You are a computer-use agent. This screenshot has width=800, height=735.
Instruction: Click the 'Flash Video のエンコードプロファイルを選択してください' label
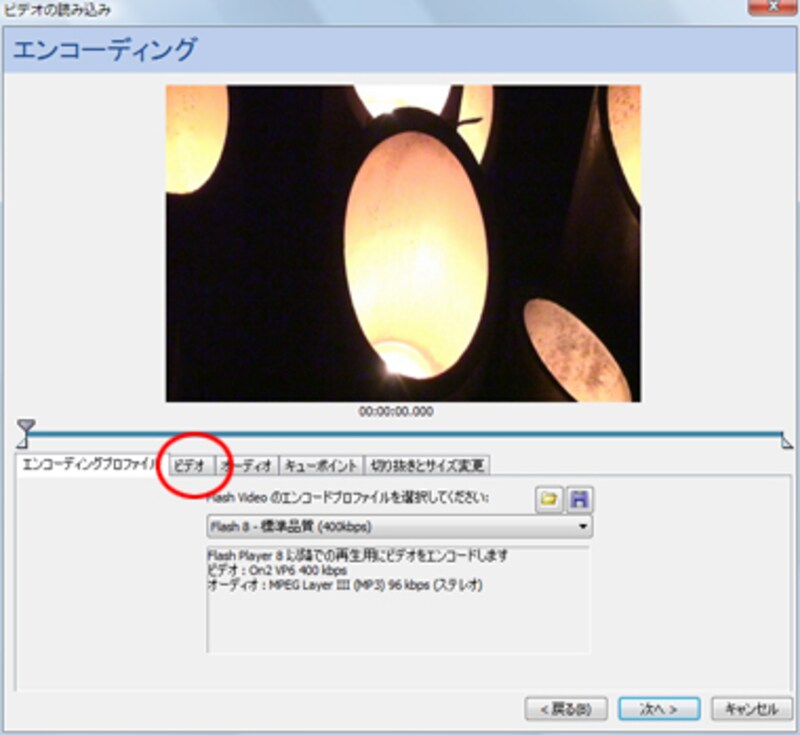[348, 497]
